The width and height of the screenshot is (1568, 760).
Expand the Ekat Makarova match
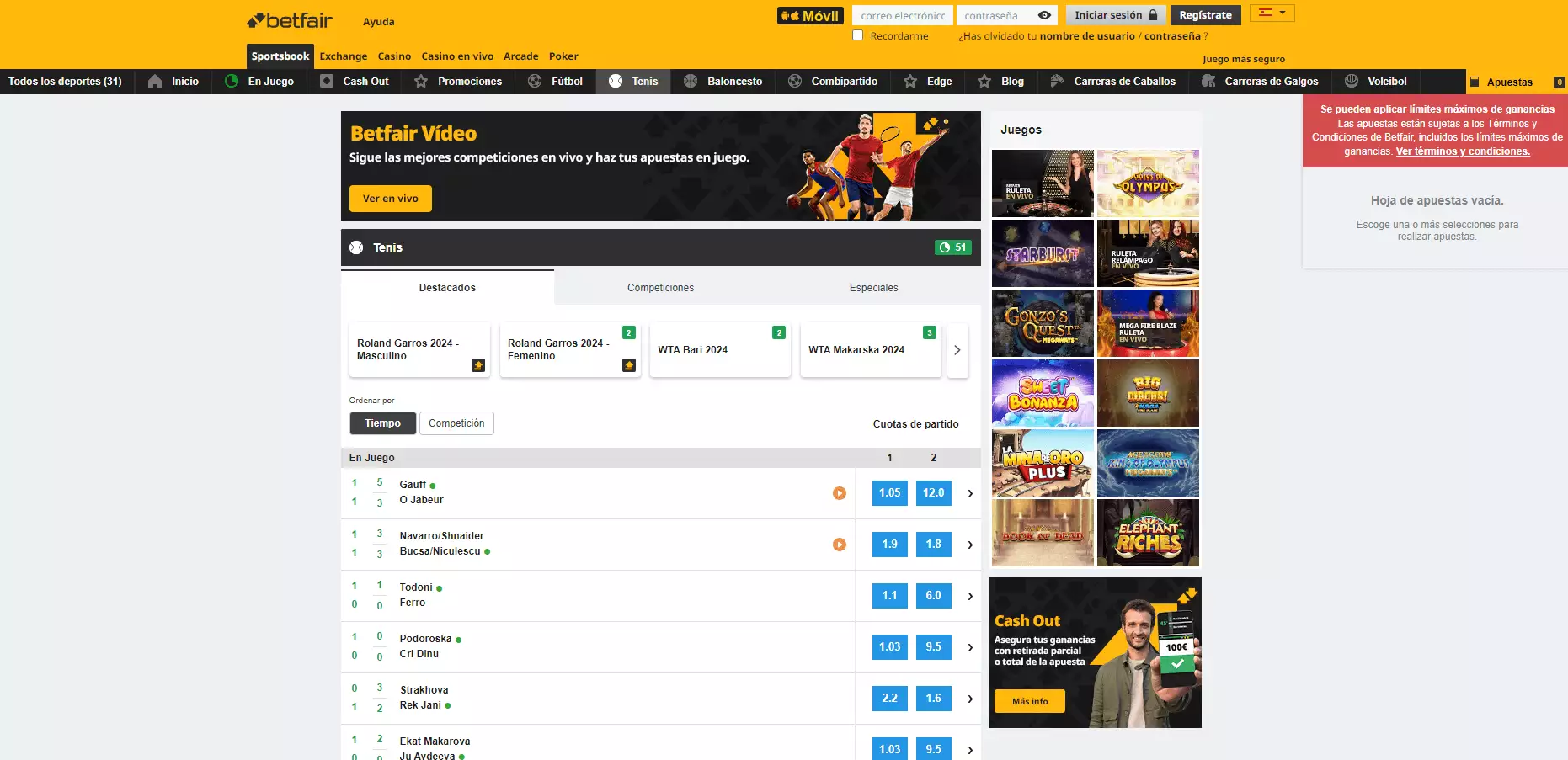click(x=970, y=750)
